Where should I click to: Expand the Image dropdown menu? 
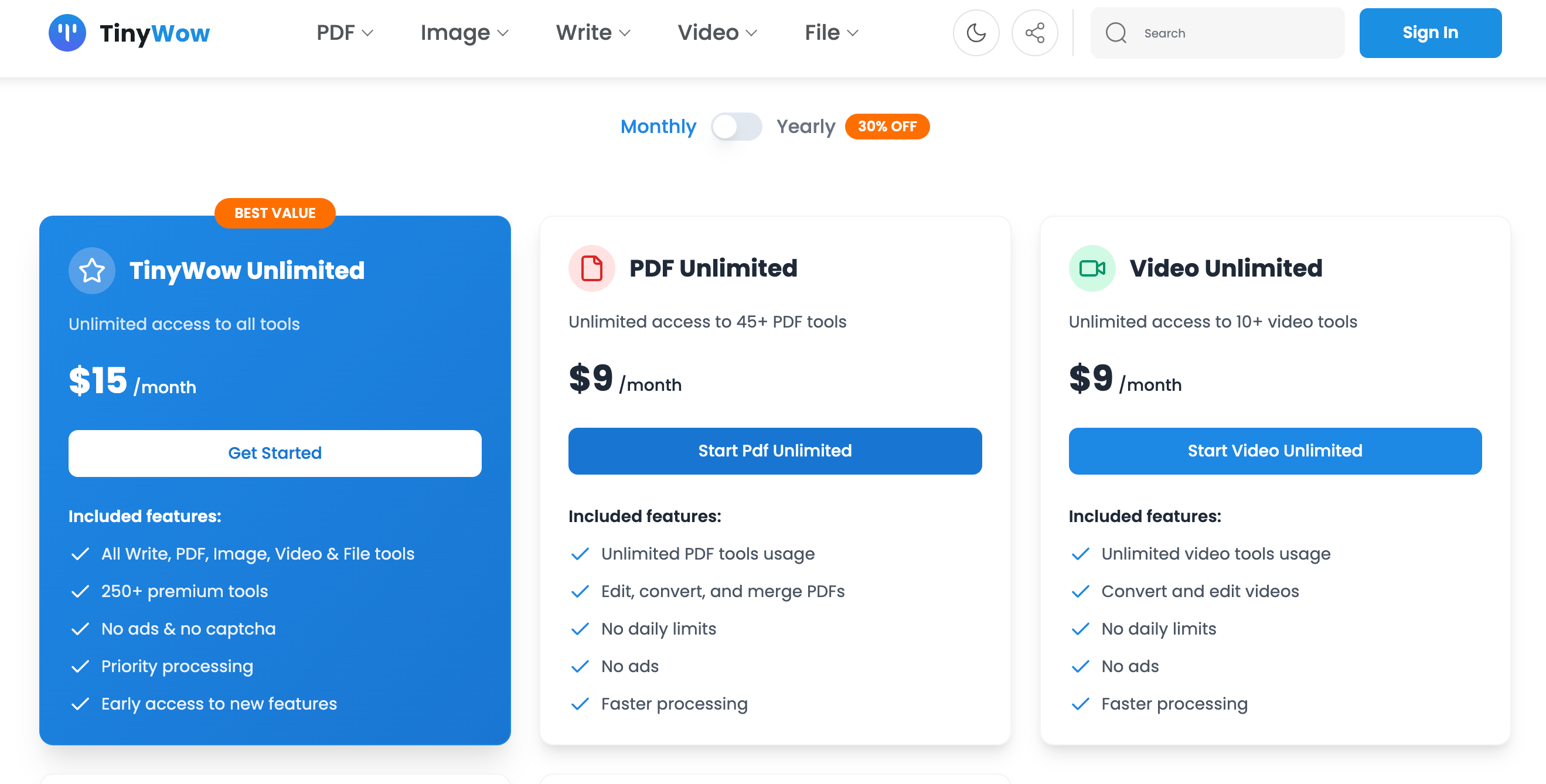[464, 33]
